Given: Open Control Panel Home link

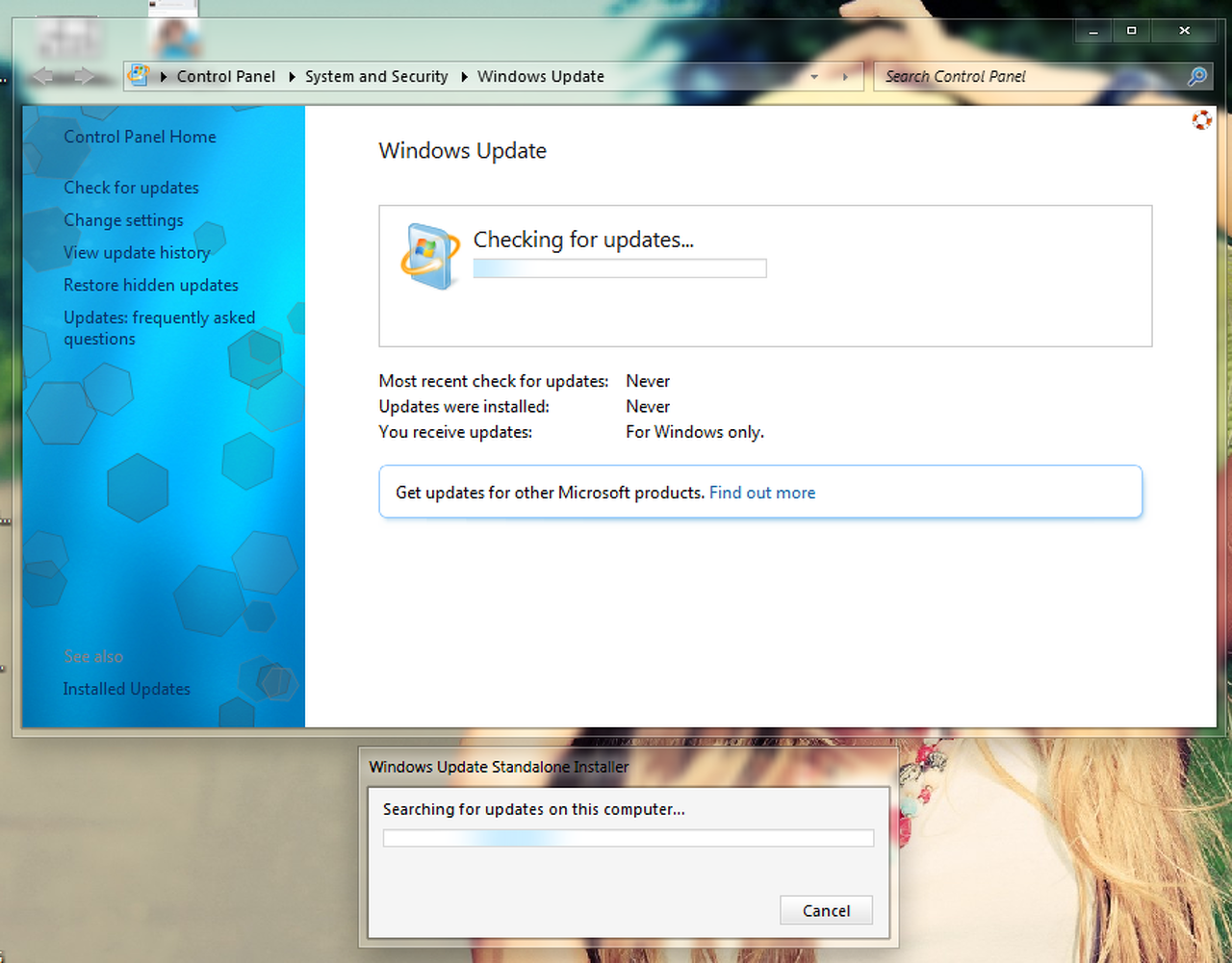Looking at the screenshot, I should point(140,137).
